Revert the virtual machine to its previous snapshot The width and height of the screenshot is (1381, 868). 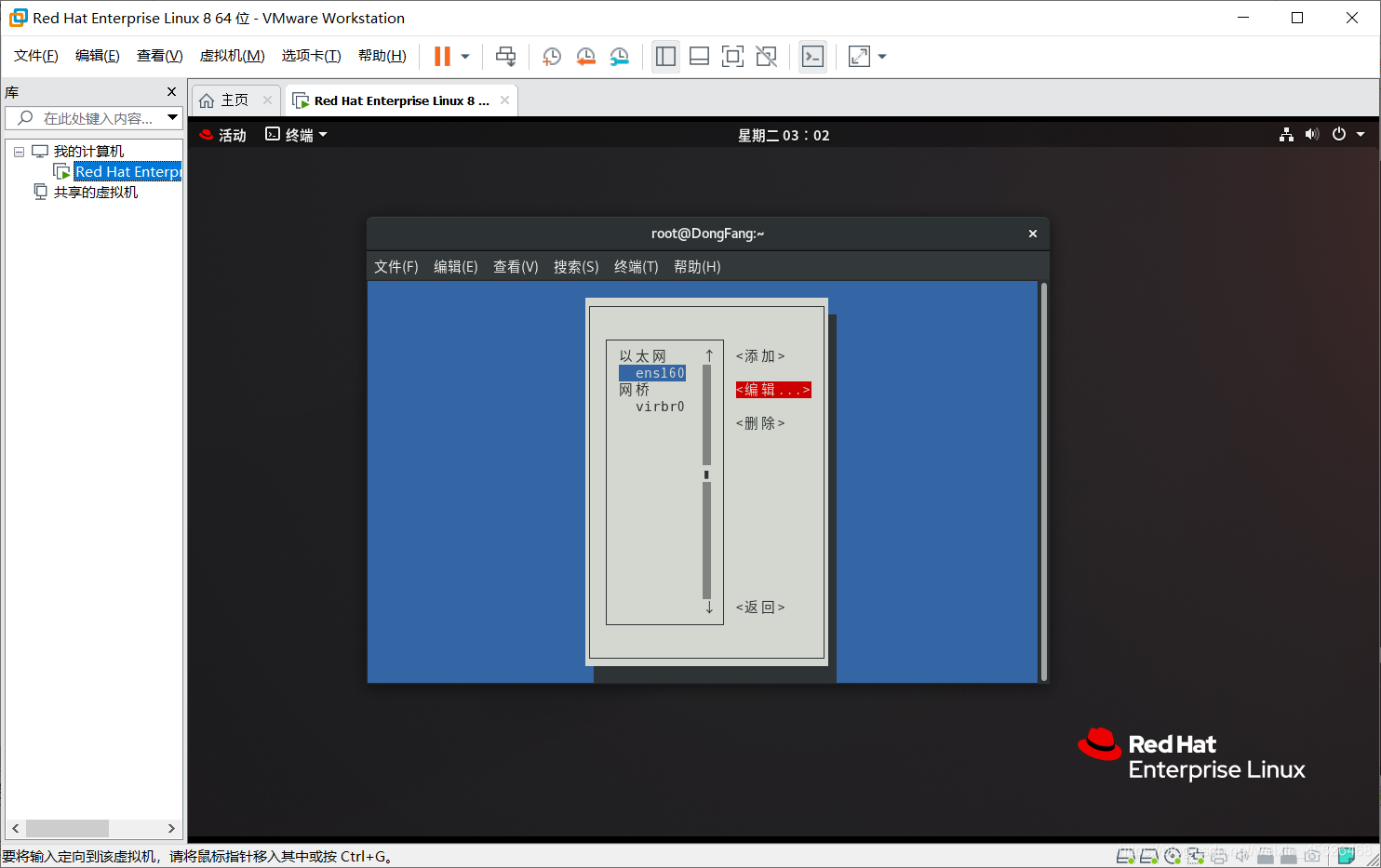585,57
